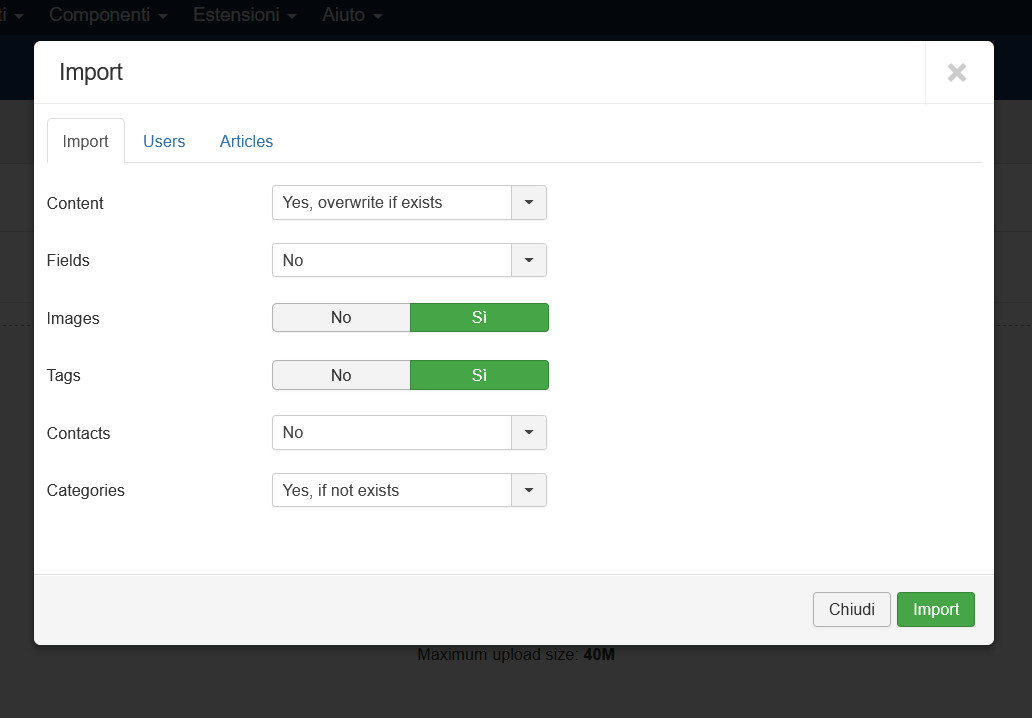
Task: Click the Tags field label
Action: (63, 376)
